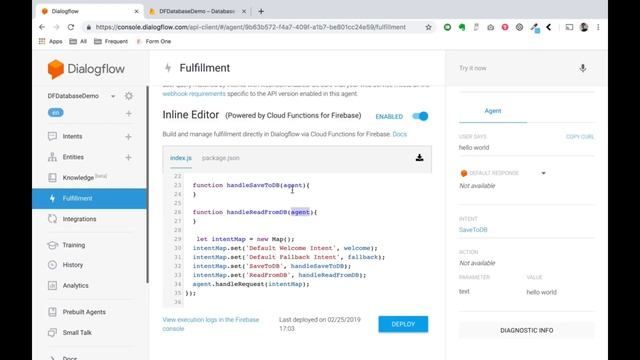Click the agent.handleRequest(intentMap) line
This screenshot has width=640, height=360.
point(251,284)
